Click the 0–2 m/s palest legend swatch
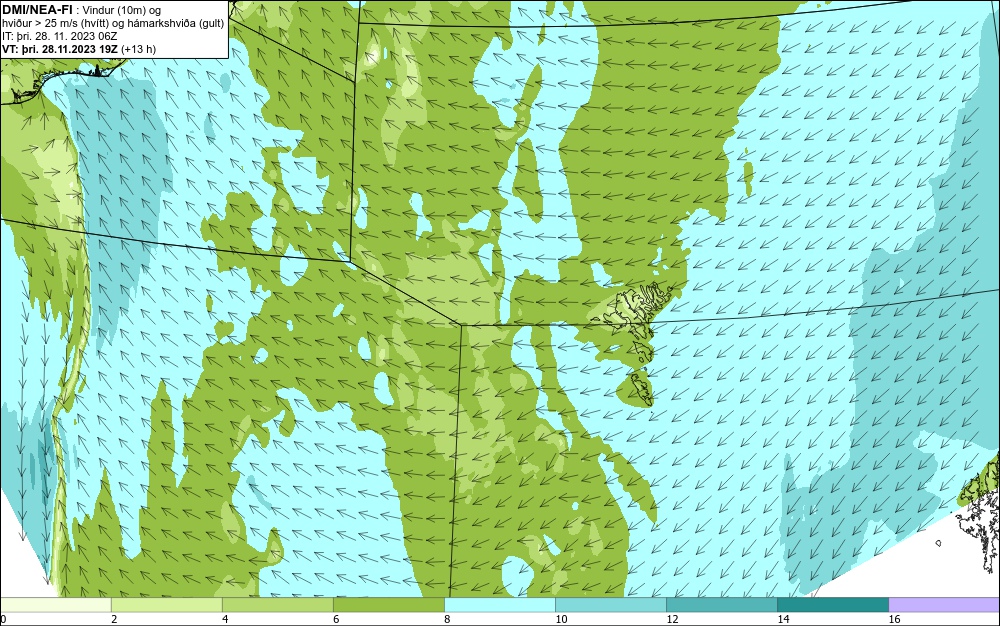The image size is (1000, 626). (x=55, y=604)
